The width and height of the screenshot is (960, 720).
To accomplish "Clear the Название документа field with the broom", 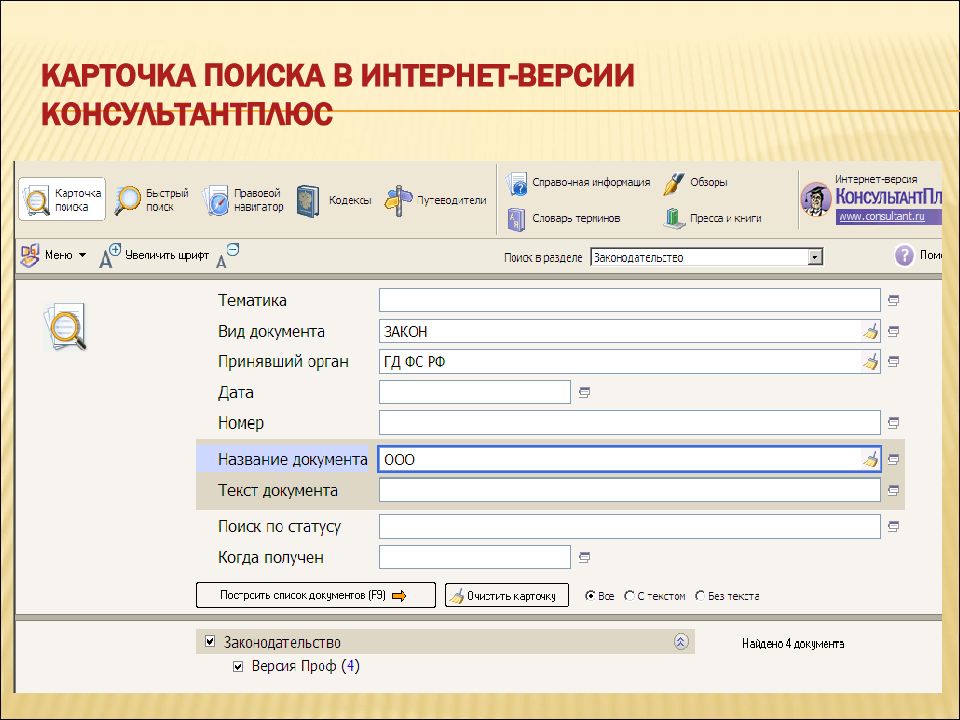I will (871, 459).
